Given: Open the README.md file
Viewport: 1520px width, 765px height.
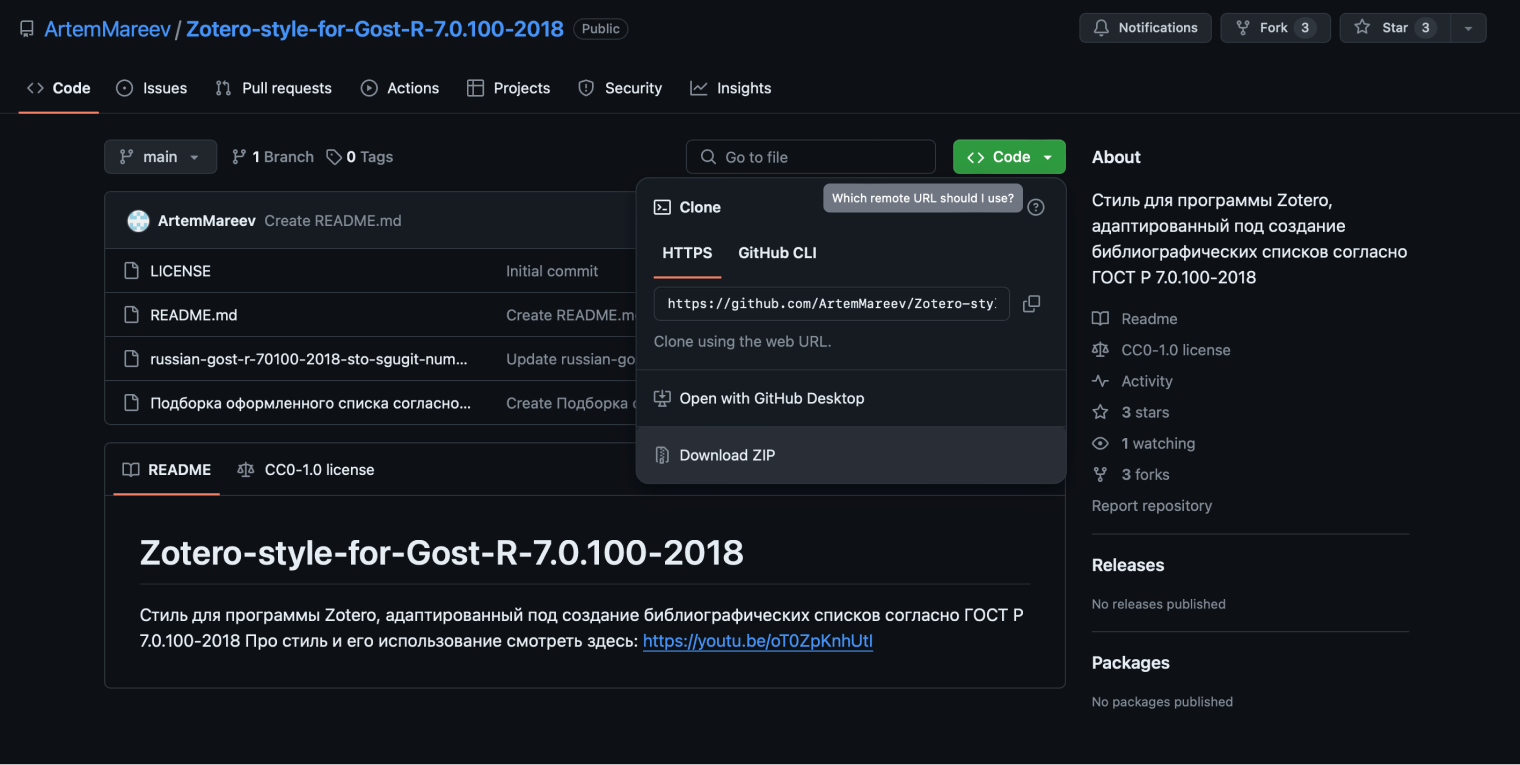Looking at the screenshot, I should (x=193, y=315).
